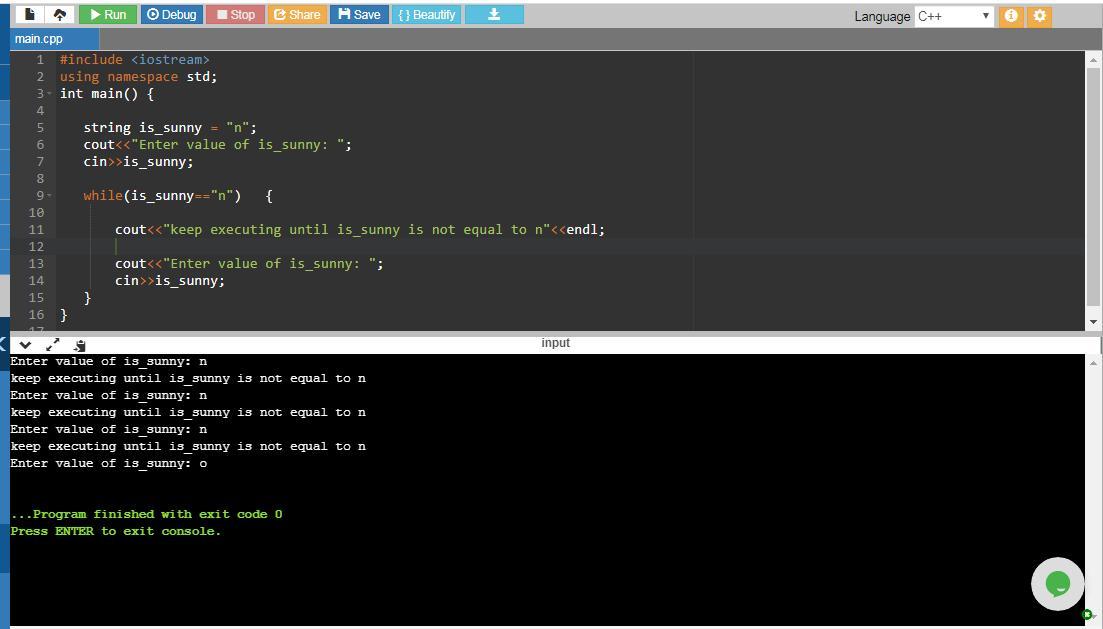Viewport: 1103px width, 629px height.
Task: Open the green chat bubble widget
Action: [1057, 583]
